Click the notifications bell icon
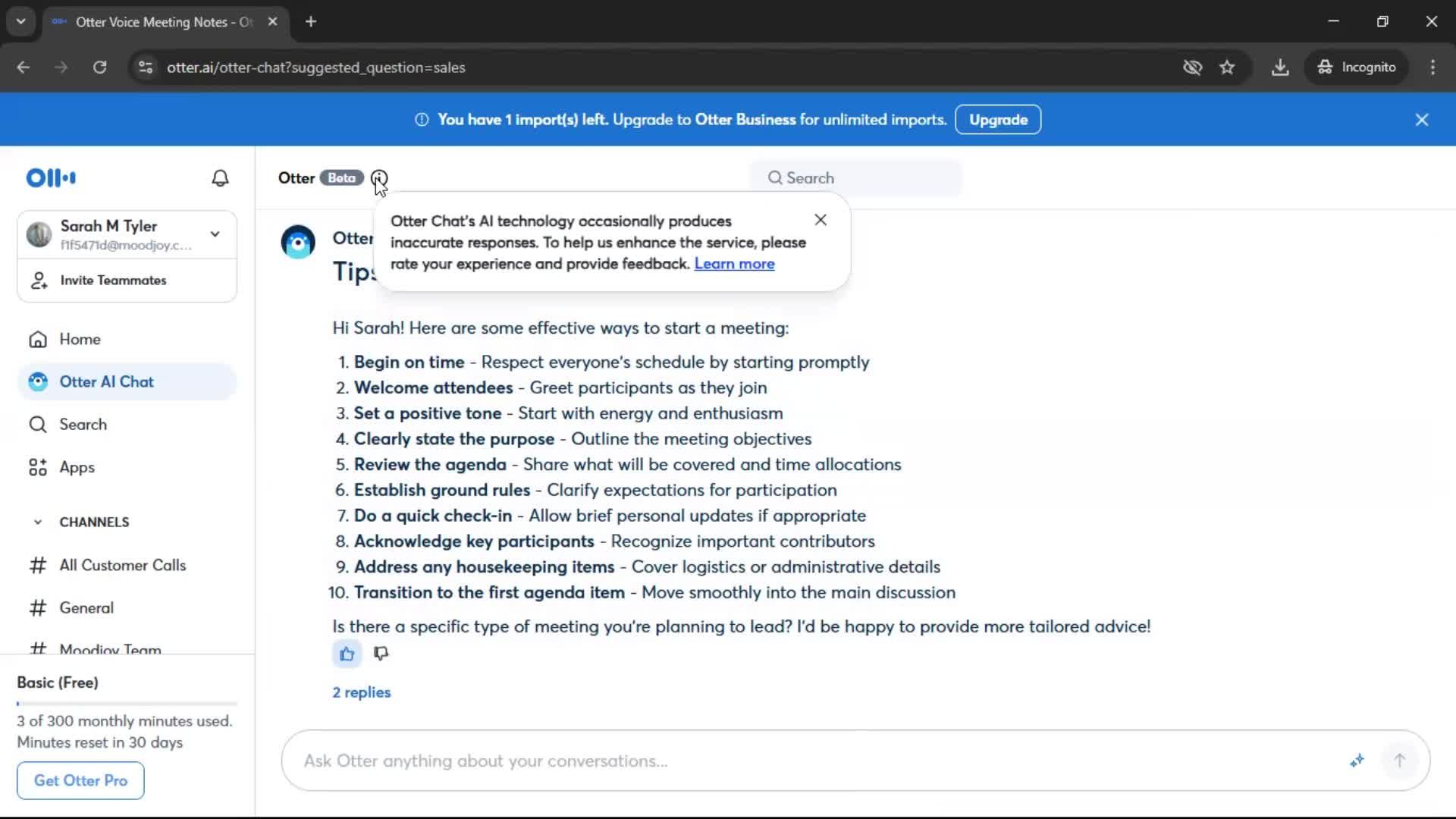This screenshot has width=1456, height=819. 220,178
